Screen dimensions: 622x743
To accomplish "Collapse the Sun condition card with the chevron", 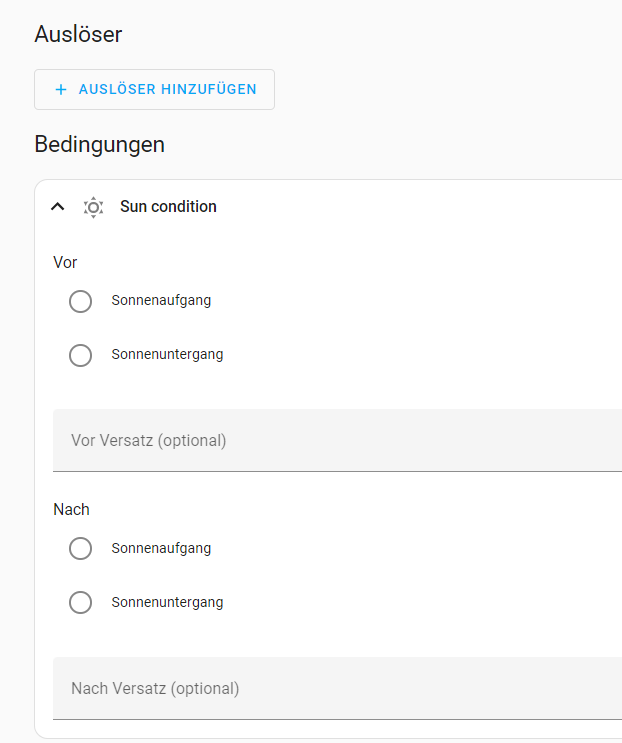I will (x=58, y=207).
